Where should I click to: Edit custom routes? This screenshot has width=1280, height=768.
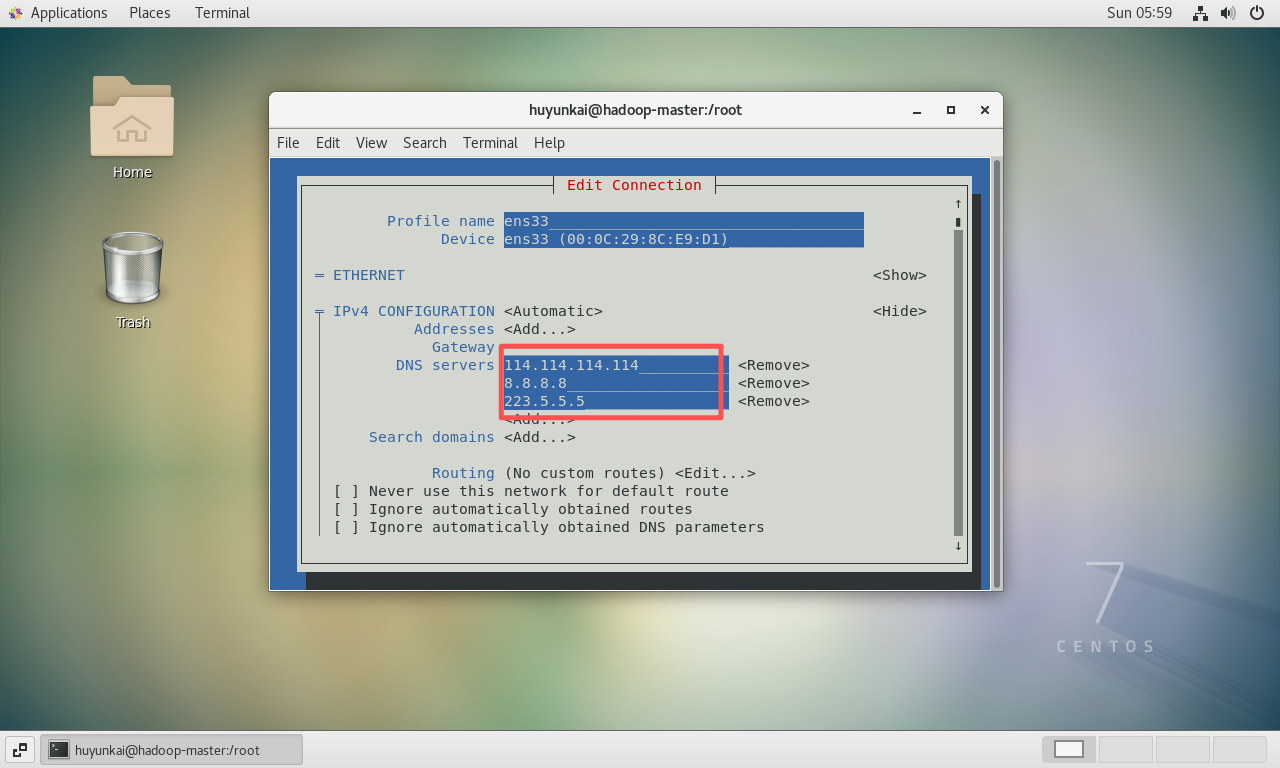point(715,473)
